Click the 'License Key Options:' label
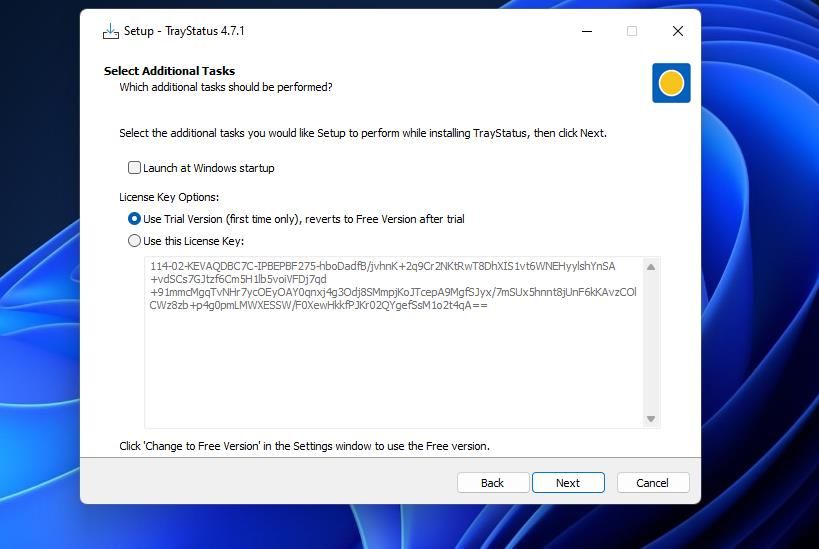Viewport: 819px width, 549px height. pos(169,197)
